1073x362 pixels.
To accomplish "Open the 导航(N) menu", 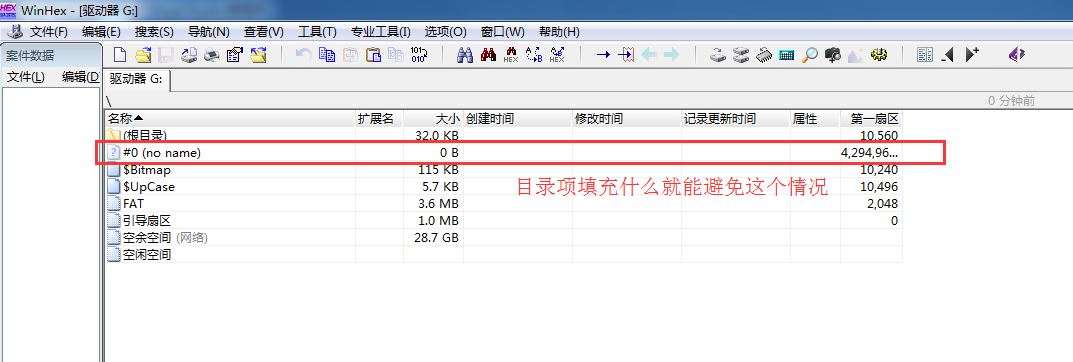I will (208, 32).
